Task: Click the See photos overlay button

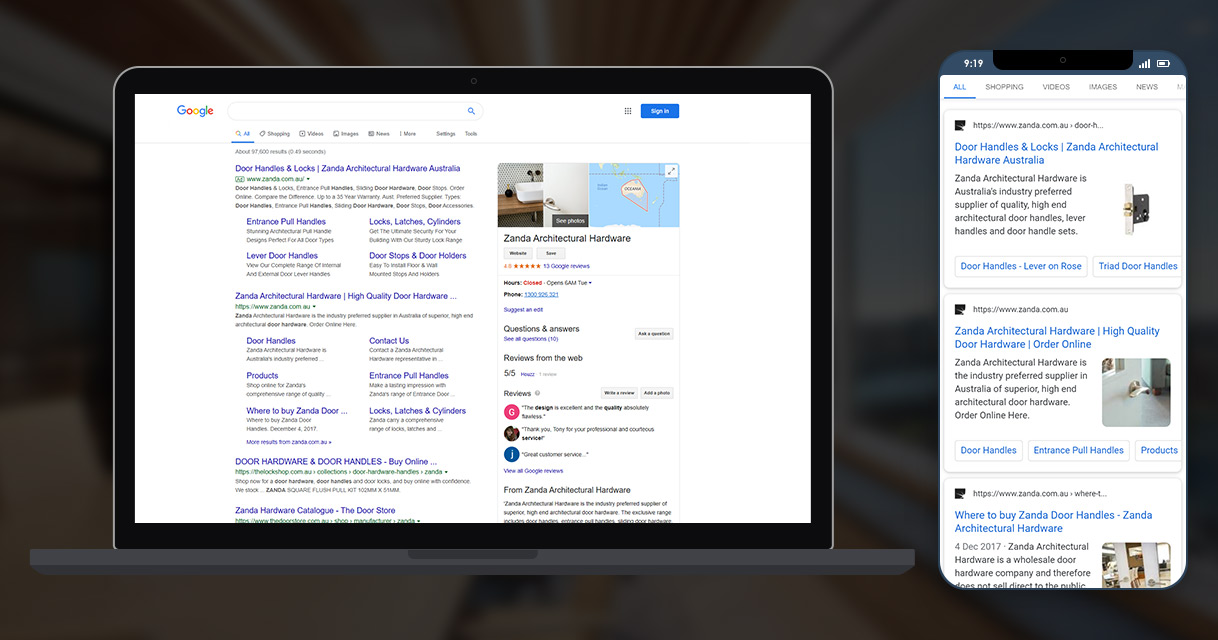Action: point(570,220)
